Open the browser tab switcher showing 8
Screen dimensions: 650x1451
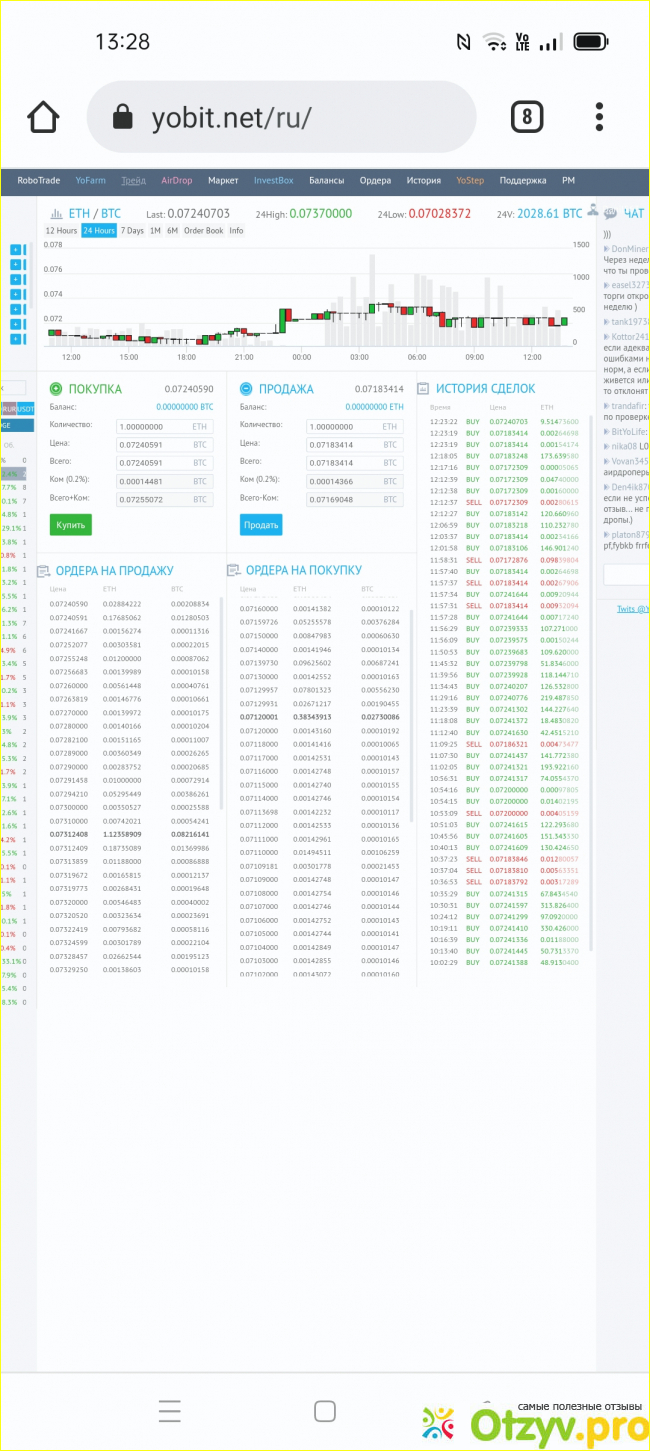[526, 117]
